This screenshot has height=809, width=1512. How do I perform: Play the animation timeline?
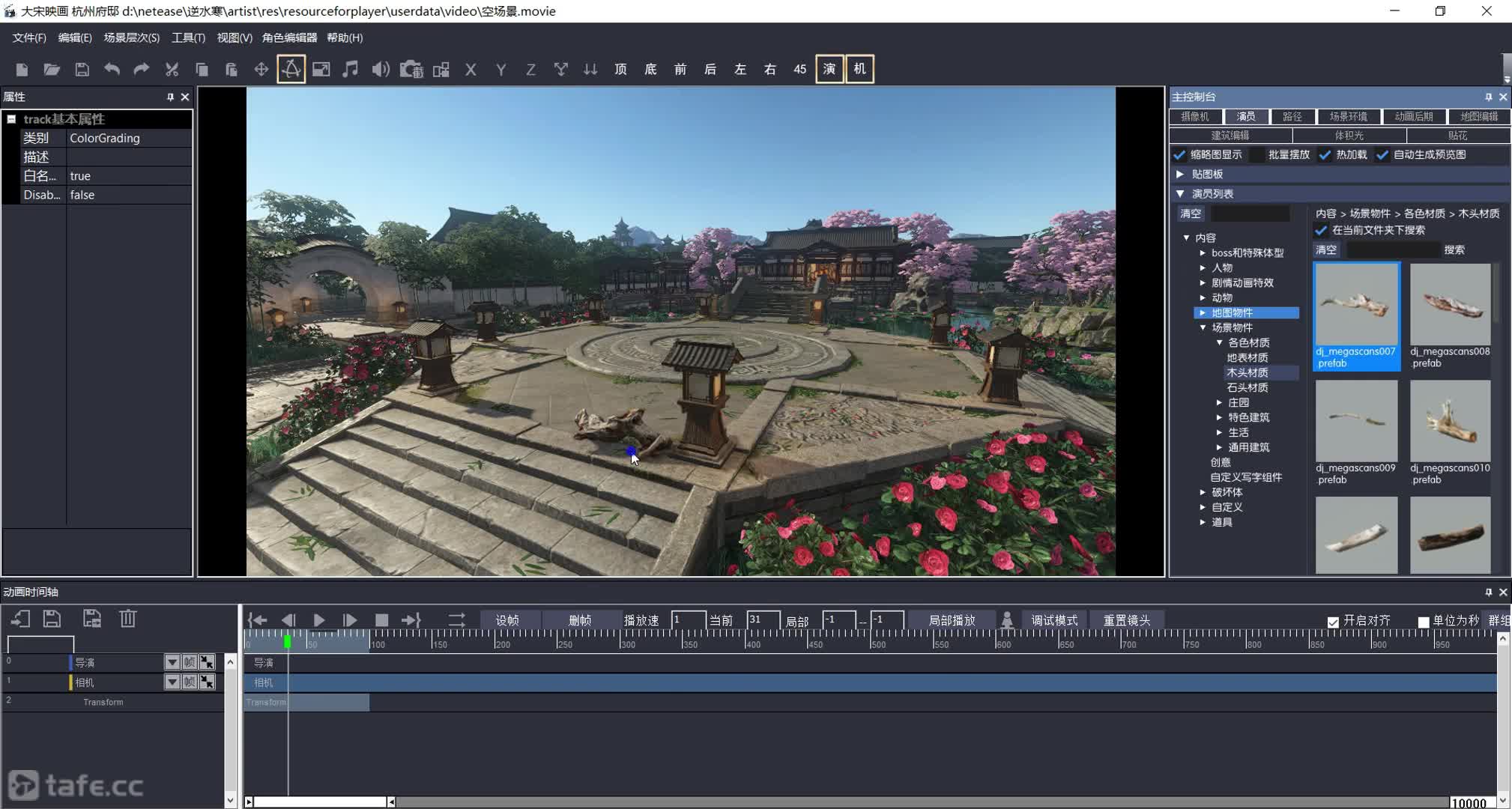point(319,620)
